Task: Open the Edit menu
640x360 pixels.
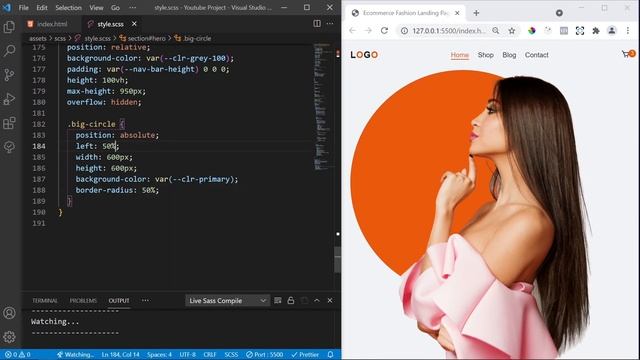Action: click(42, 7)
